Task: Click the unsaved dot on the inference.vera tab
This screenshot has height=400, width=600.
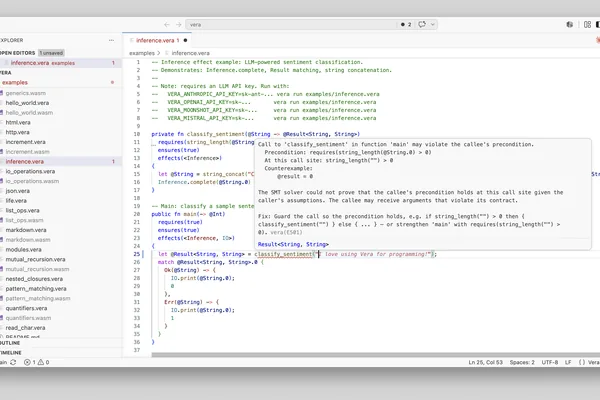Action: click(185, 40)
